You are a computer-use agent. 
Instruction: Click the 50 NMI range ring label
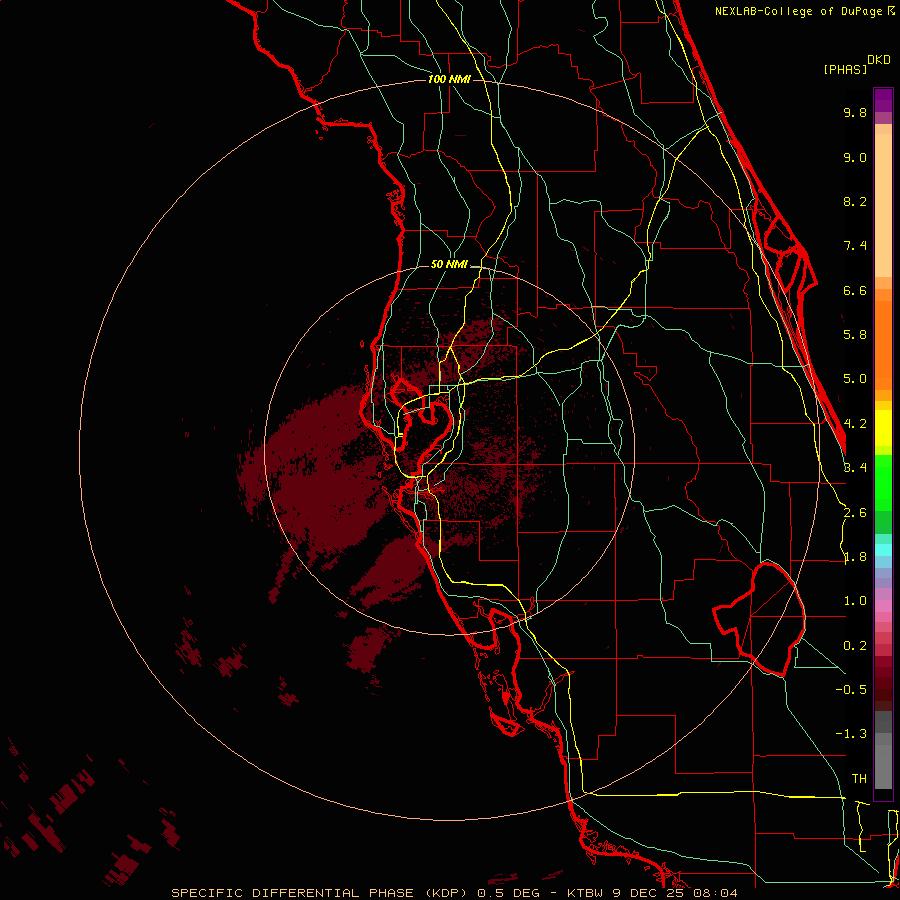[x=449, y=265]
